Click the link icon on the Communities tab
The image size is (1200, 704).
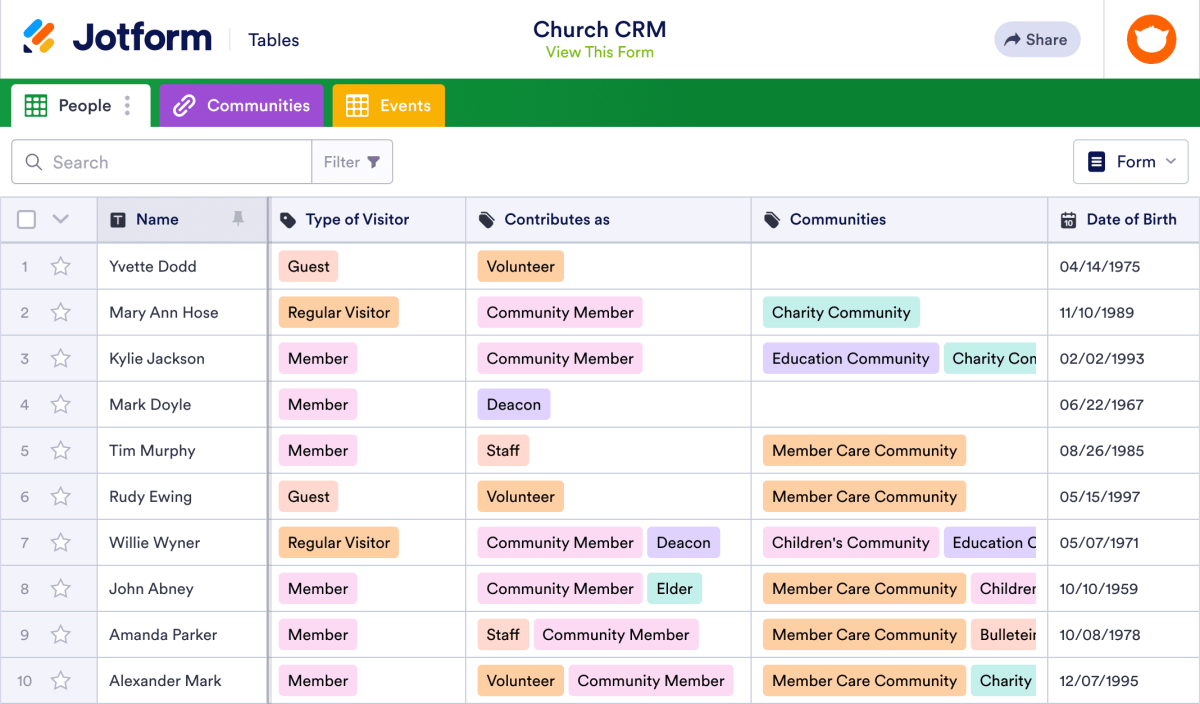[181, 105]
